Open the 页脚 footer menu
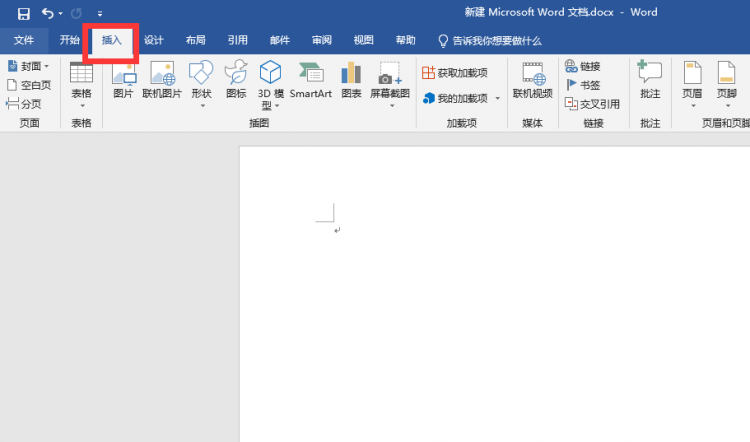The image size is (750, 442). pyautogui.click(x=727, y=85)
